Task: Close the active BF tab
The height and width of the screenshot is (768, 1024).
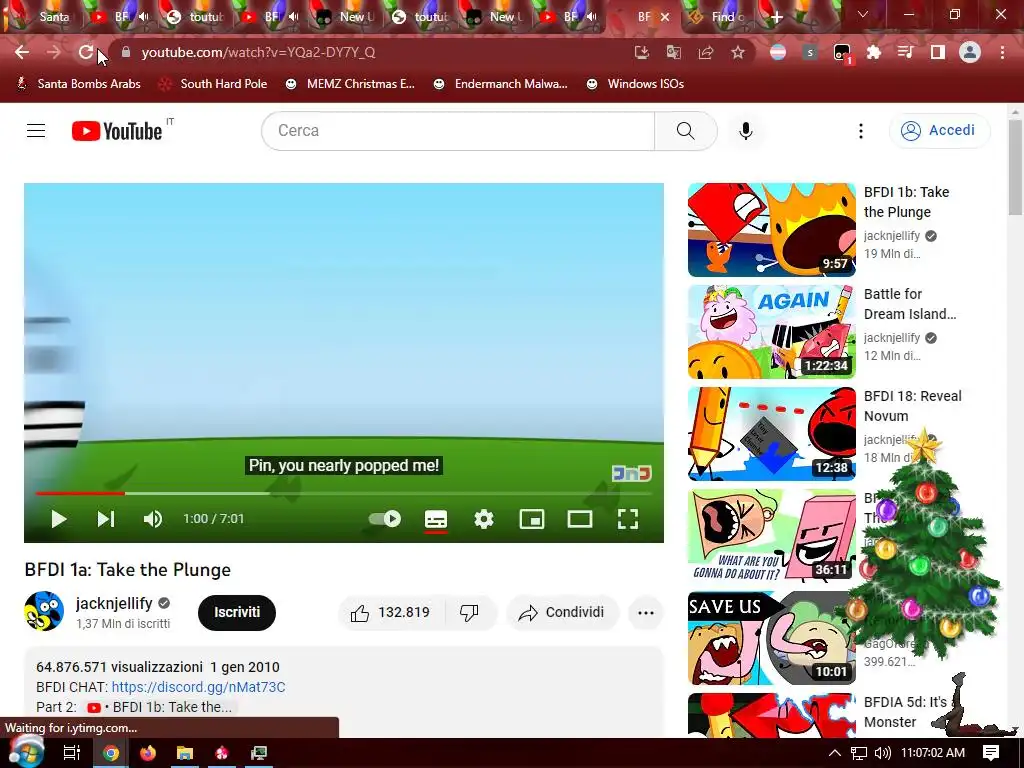Action: click(x=665, y=17)
